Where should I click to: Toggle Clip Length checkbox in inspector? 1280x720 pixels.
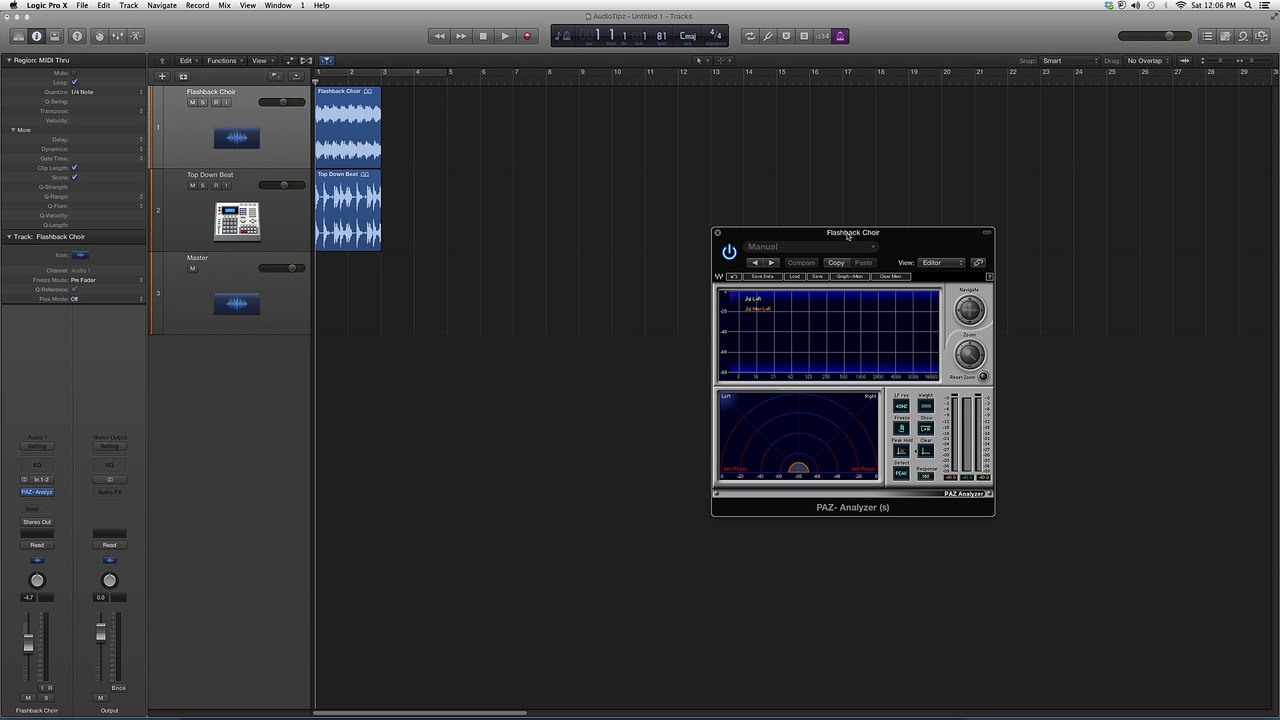pos(74,168)
